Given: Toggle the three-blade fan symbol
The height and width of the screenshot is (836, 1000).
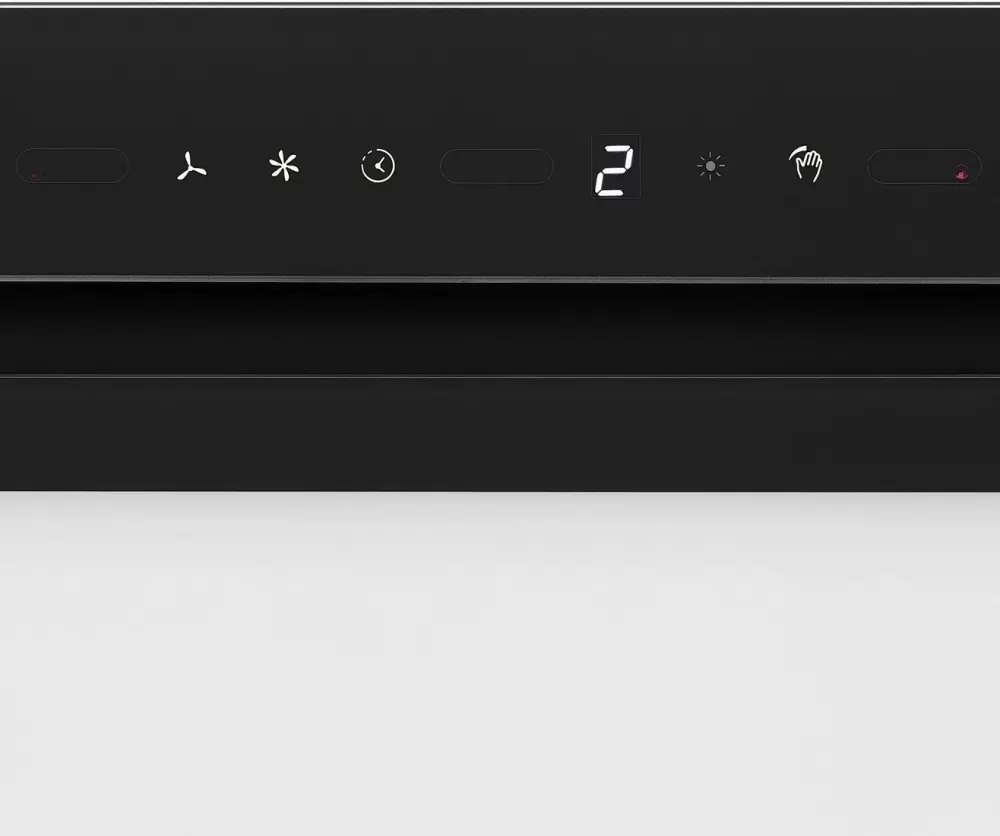Looking at the screenshot, I should tap(191, 166).
